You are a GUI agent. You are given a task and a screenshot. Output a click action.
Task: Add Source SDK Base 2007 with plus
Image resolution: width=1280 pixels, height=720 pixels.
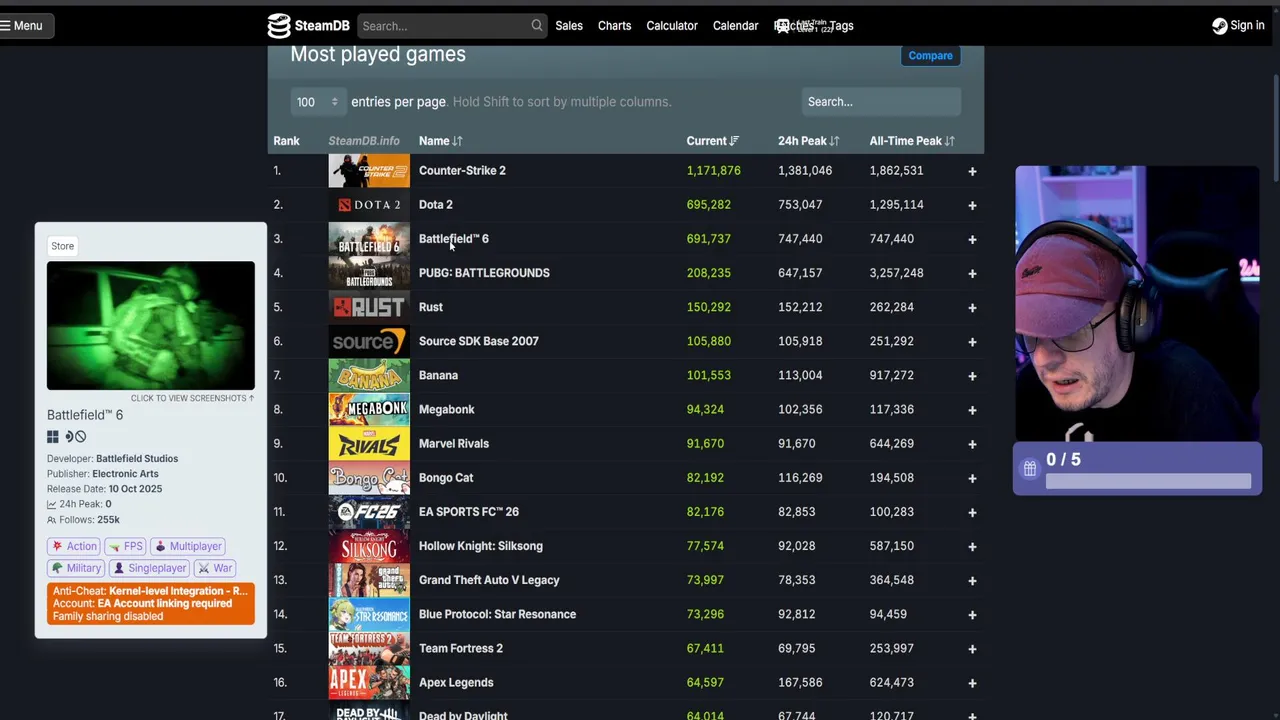[972, 342]
